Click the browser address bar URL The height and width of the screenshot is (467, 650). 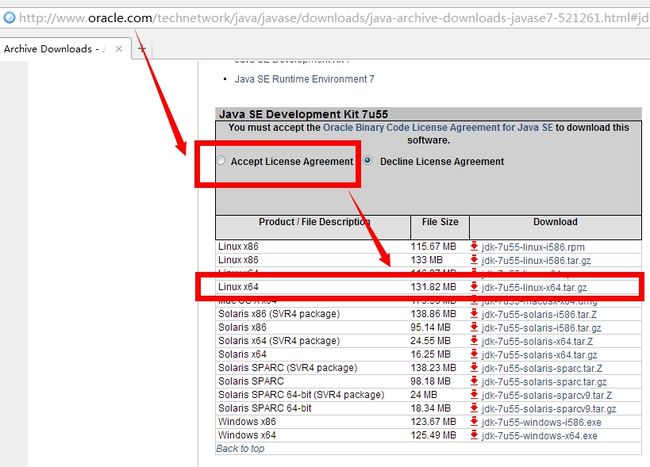pyautogui.click(x=334, y=18)
